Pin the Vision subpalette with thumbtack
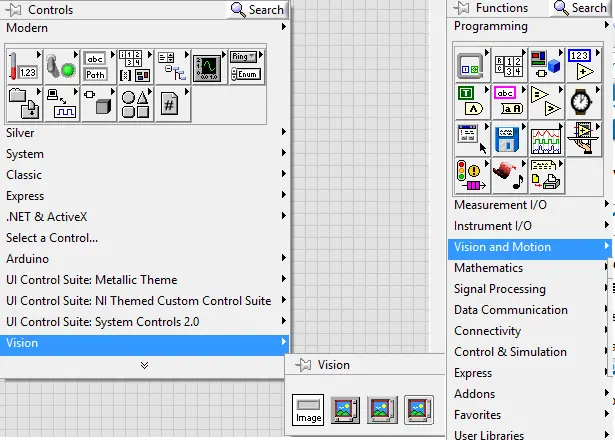 point(303,365)
